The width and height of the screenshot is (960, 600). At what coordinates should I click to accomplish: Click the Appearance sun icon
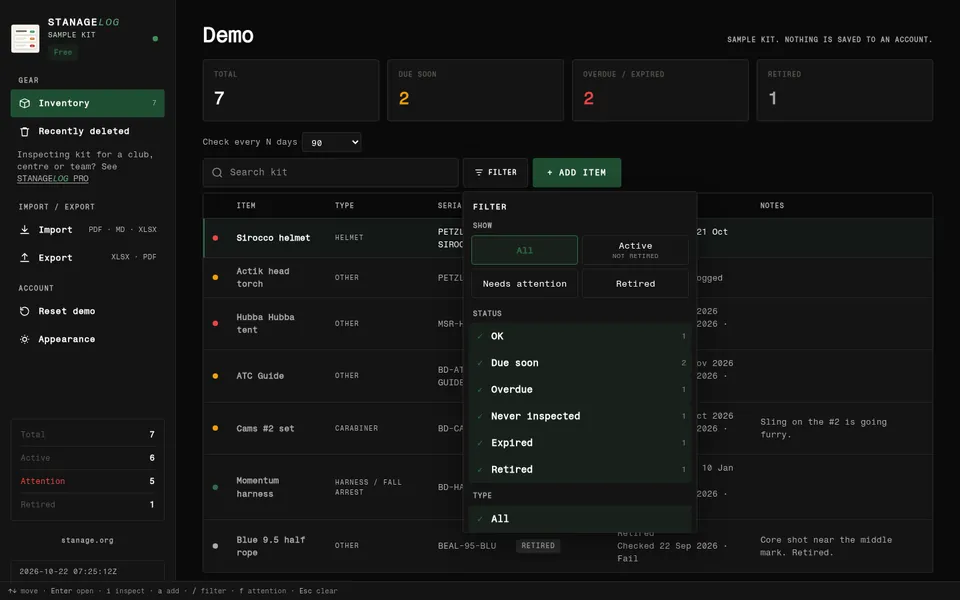click(x=24, y=339)
